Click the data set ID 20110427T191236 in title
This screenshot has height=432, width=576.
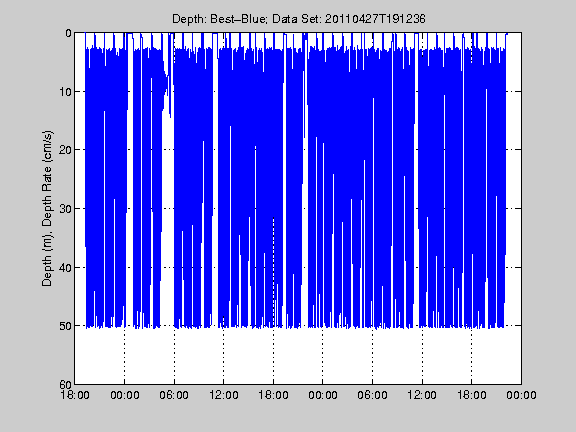[375, 19]
